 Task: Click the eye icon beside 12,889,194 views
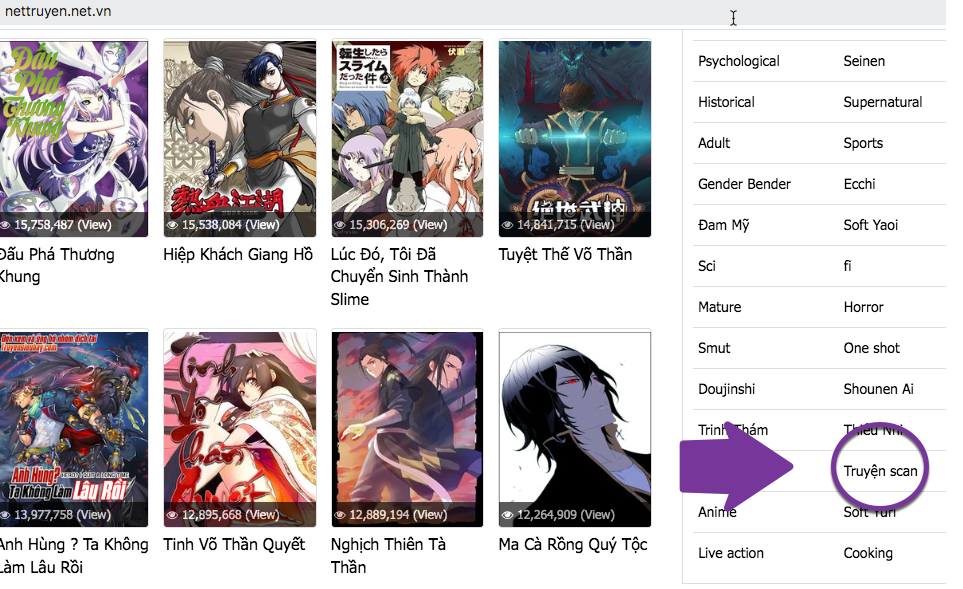point(340,515)
